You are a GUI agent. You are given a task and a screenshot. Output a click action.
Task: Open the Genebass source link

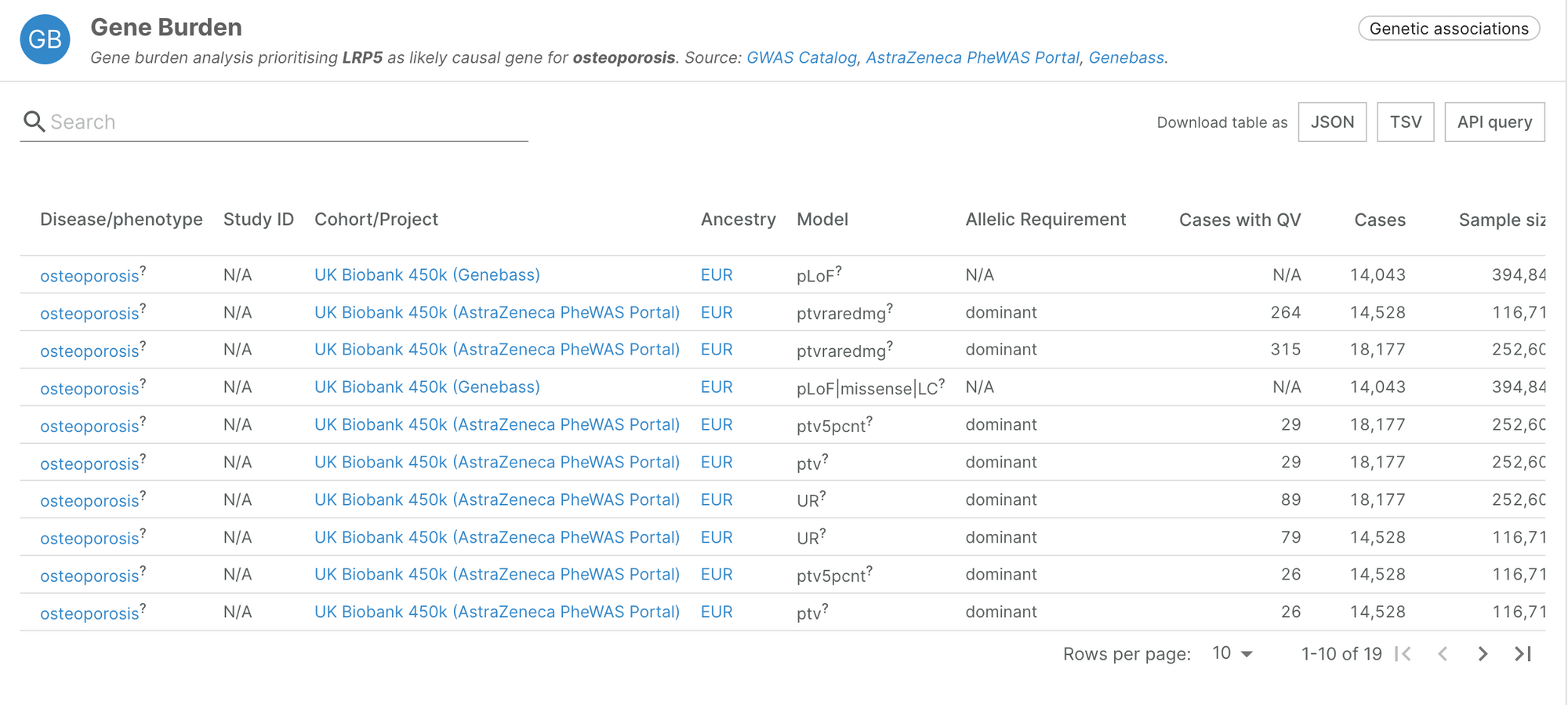pyautogui.click(x=1126, y=58)
